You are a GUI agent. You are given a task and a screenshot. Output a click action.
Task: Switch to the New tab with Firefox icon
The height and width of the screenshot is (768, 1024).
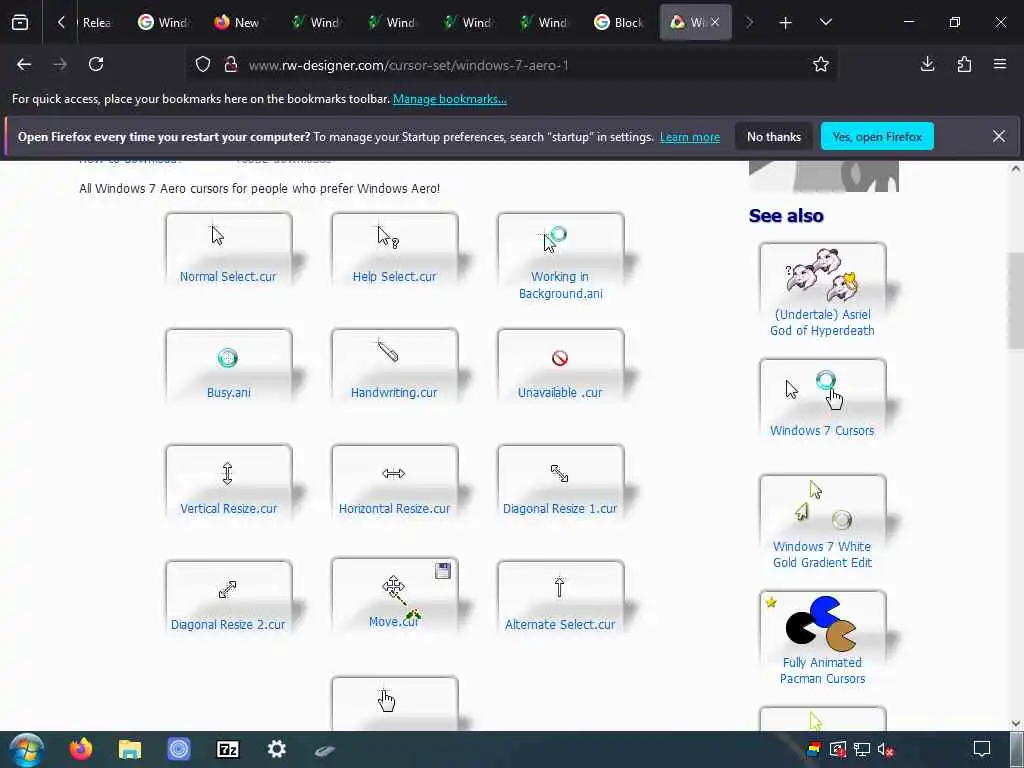238,22
